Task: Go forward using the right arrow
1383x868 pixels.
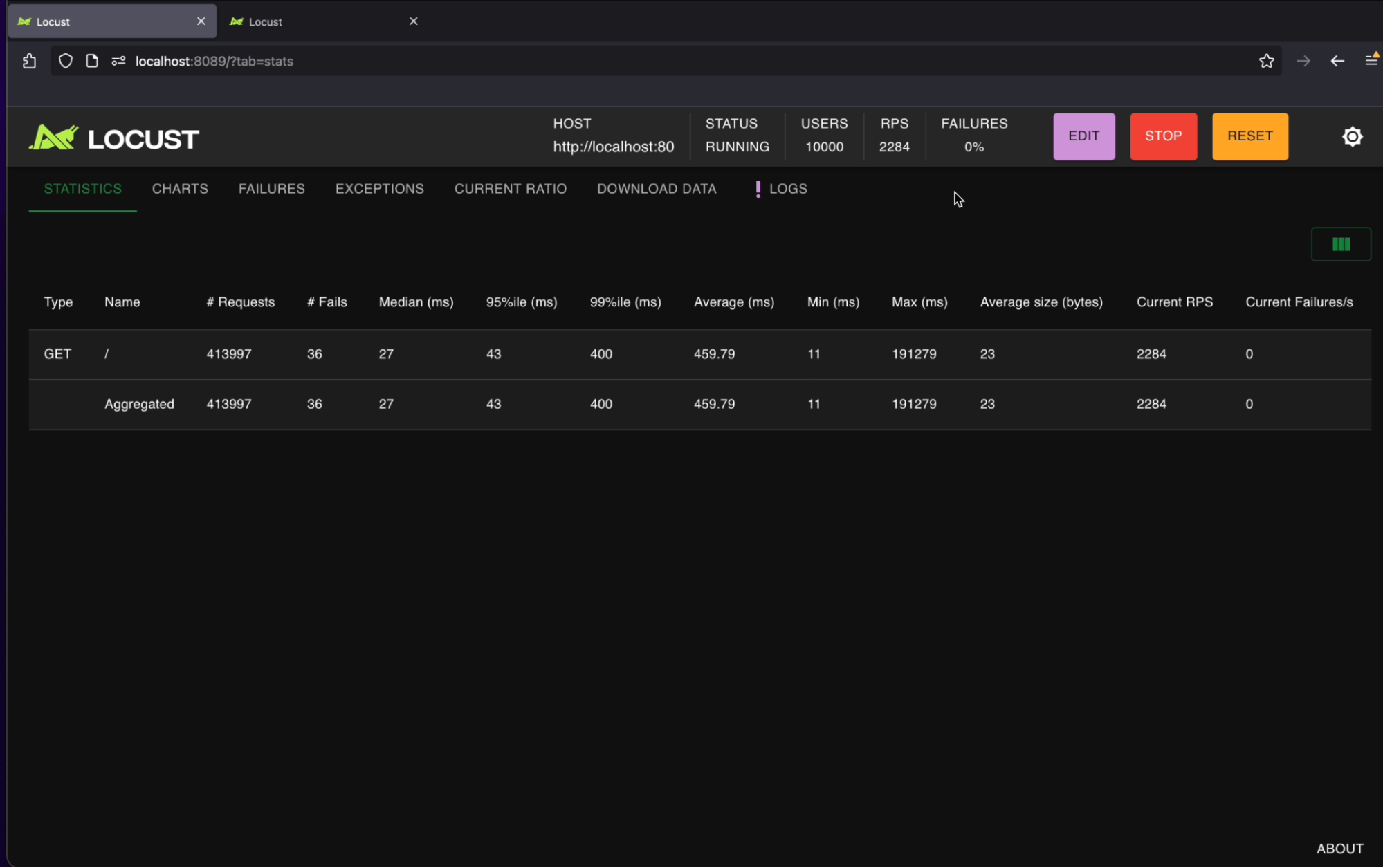Action: click(x=1303, y=61)
